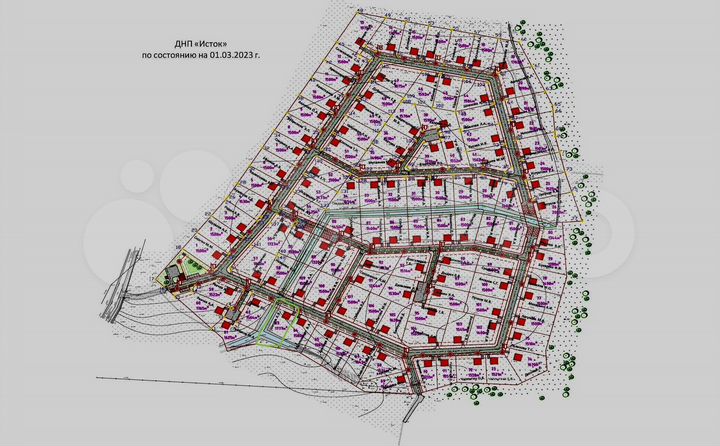This screenshot has width=720, height=446.
Task: Click the long horizontal line at bottom left
Action: [200, 380]
